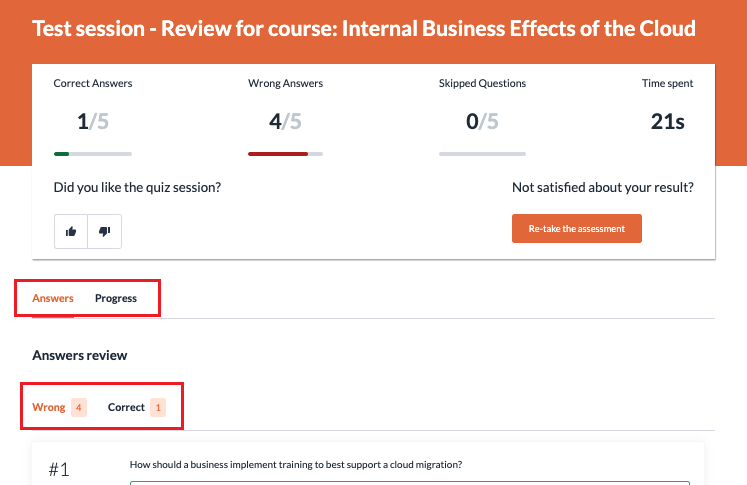Open the Progress tab
Viewport: 747px width, 485px height.
coord(116,298)
